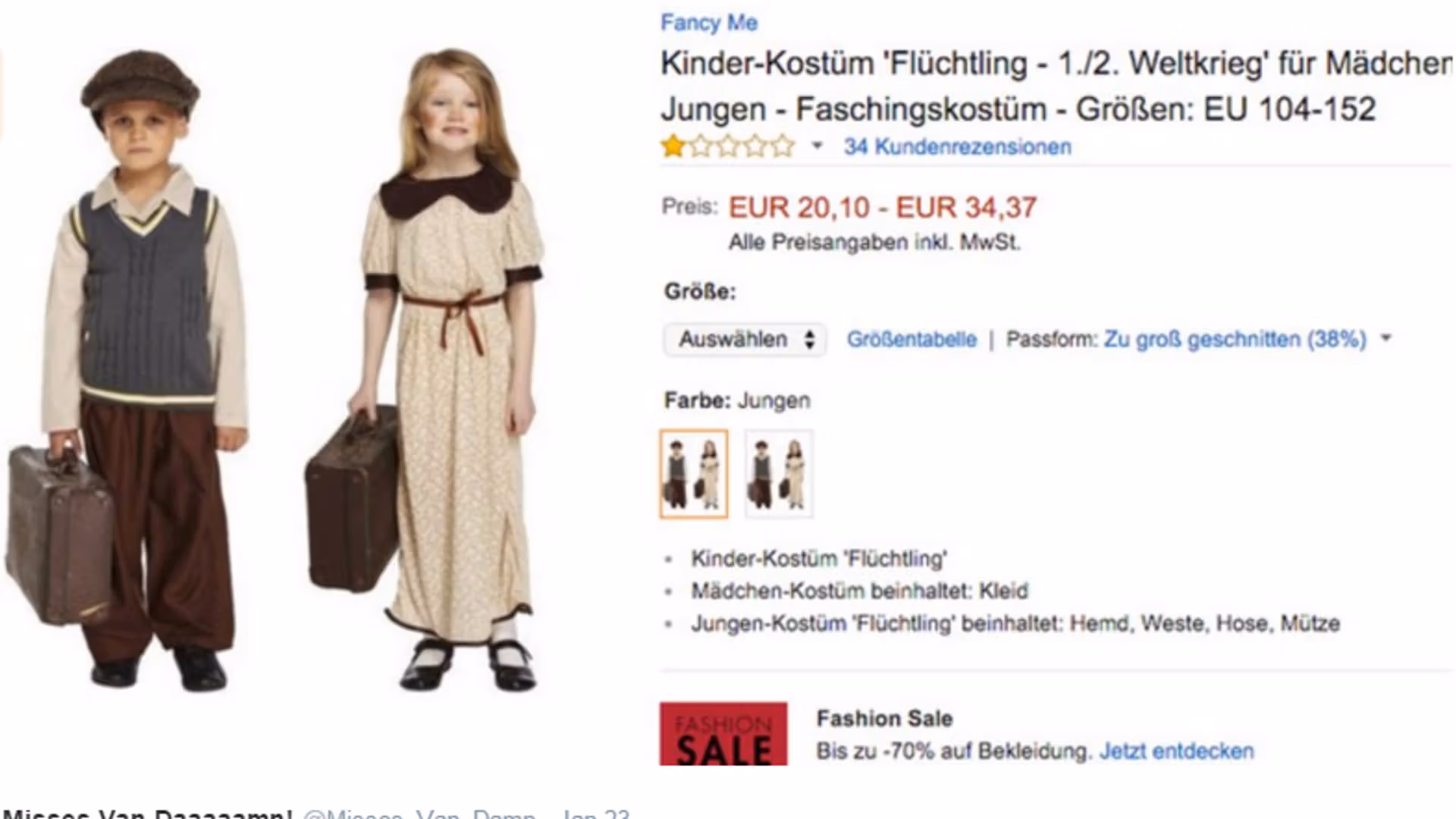The image size is (1456, 819).
Task: Click the 'Zu groß geschnitten (38%)' link
Action: (x=1235, y=339)
